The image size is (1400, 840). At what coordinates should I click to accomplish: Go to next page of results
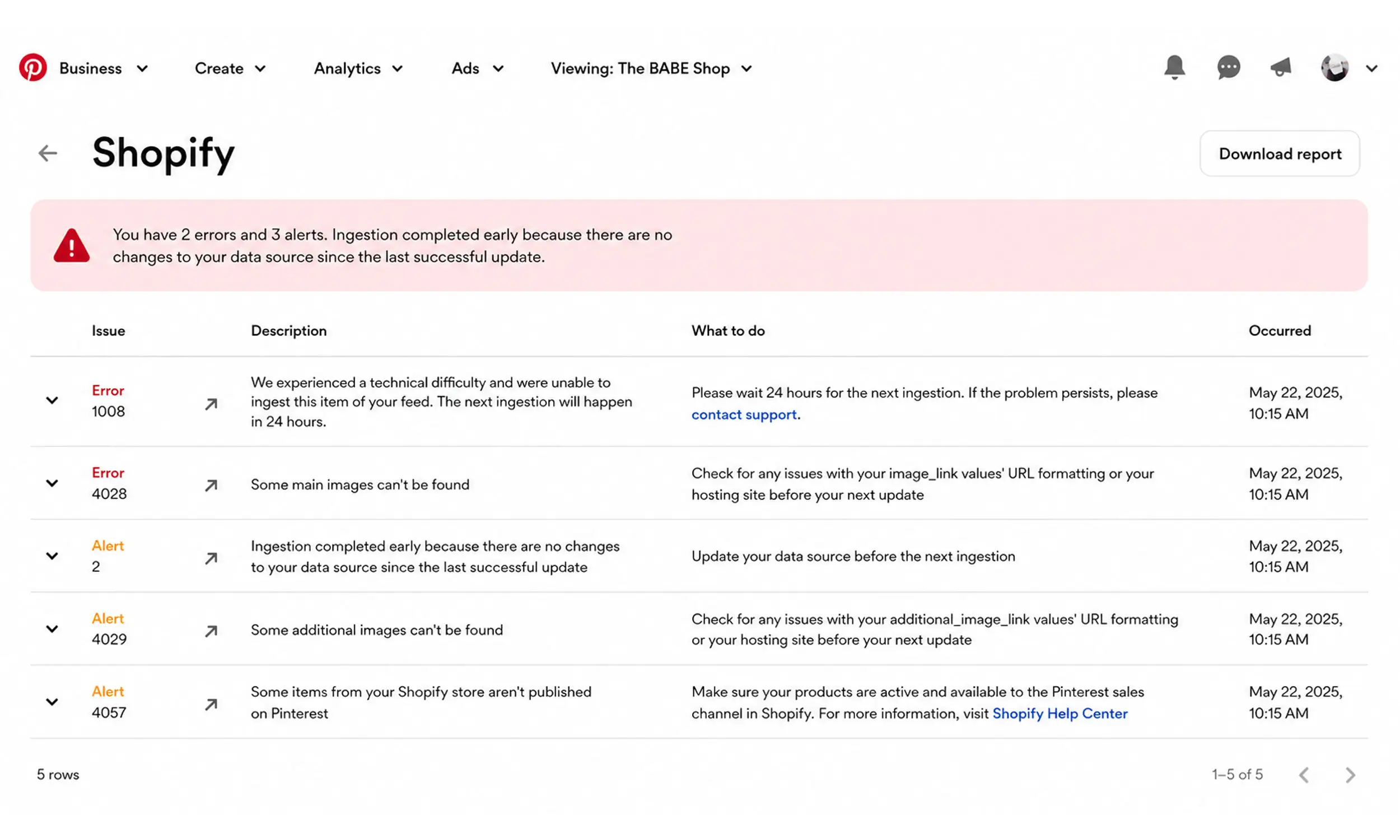click(x=1350, y=775)
